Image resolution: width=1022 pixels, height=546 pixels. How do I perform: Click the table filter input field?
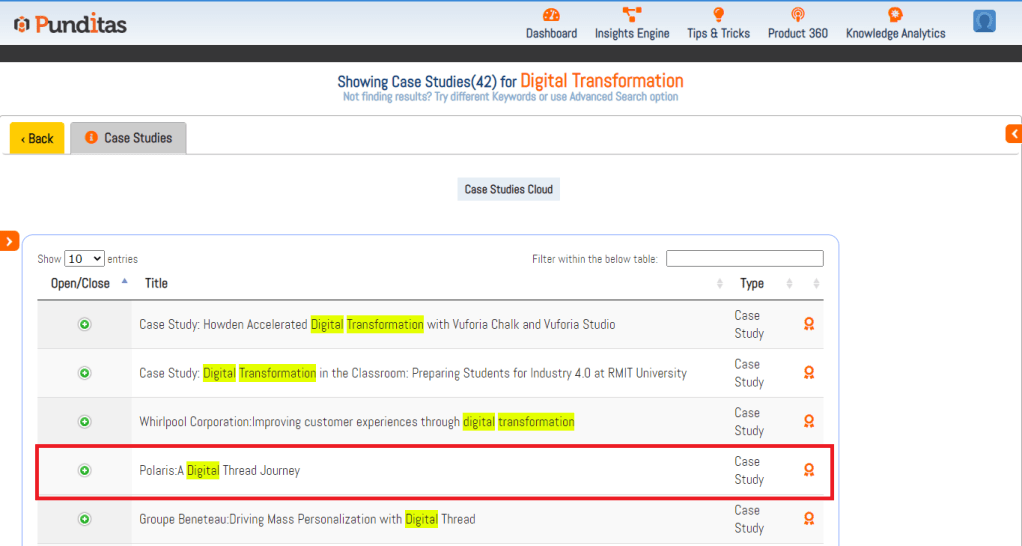[744, 259]
